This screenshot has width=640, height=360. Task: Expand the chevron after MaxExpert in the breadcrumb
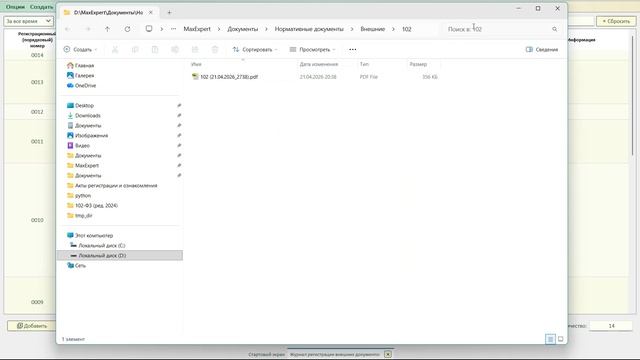coord(219,29)
